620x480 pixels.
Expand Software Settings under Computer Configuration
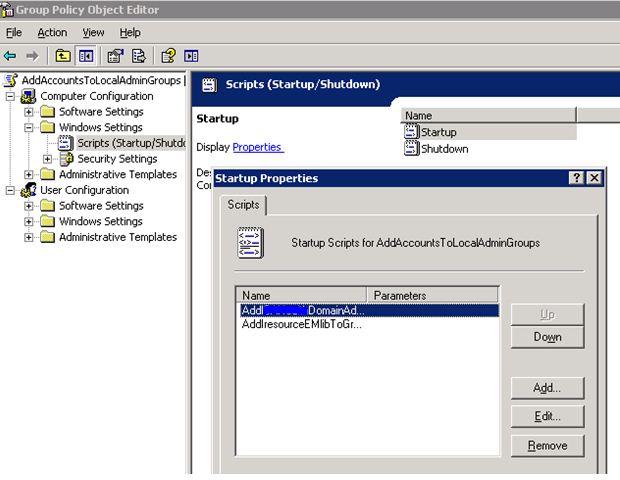30,112
